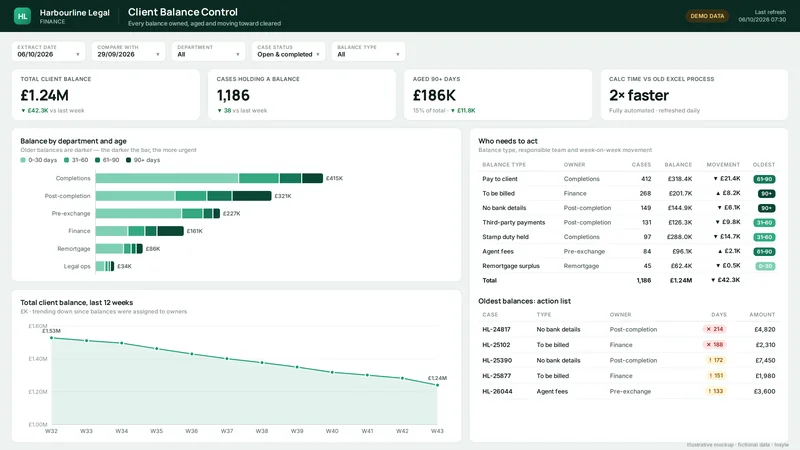Click the Completions bar £415K label
Image resolution: width=800 pixels, height=450 pixels.
(335, 179)
